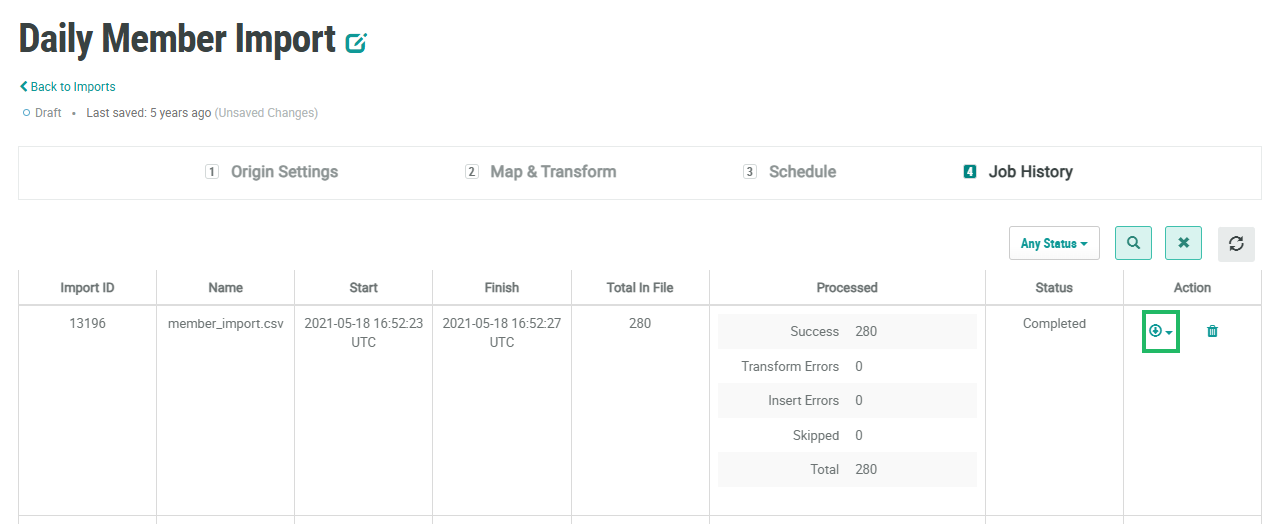This screenshot has height=524, width=1272.
Task: Open the Any Status filter dropdown
Action: tap(1054, 243)
